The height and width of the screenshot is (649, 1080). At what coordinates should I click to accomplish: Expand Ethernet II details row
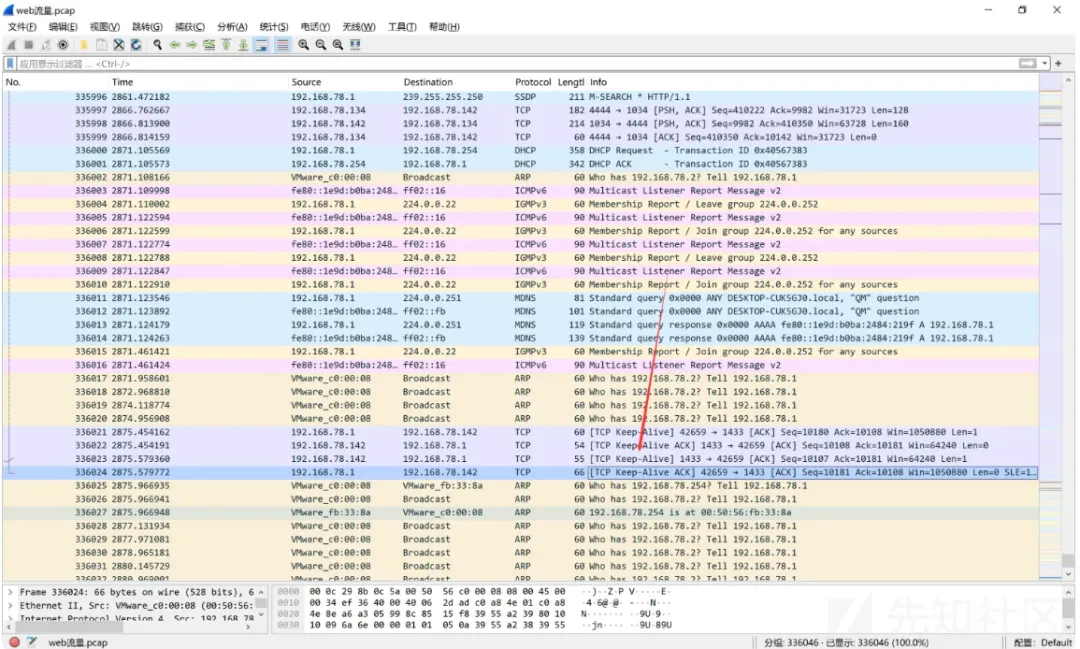pos(10,605)
